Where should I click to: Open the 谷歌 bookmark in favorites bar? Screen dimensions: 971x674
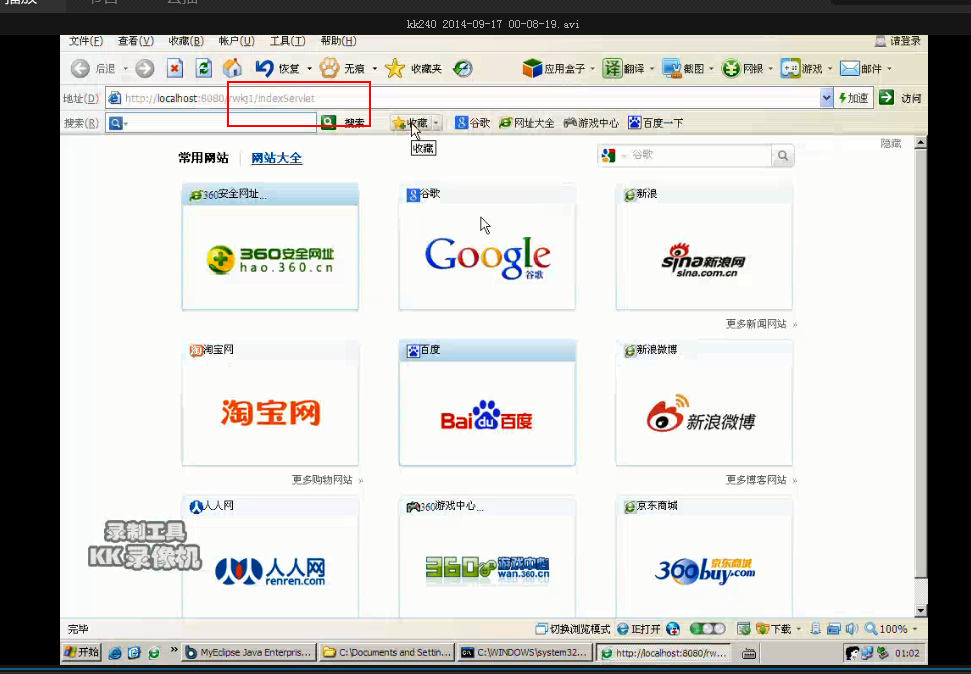pos(472,123)
